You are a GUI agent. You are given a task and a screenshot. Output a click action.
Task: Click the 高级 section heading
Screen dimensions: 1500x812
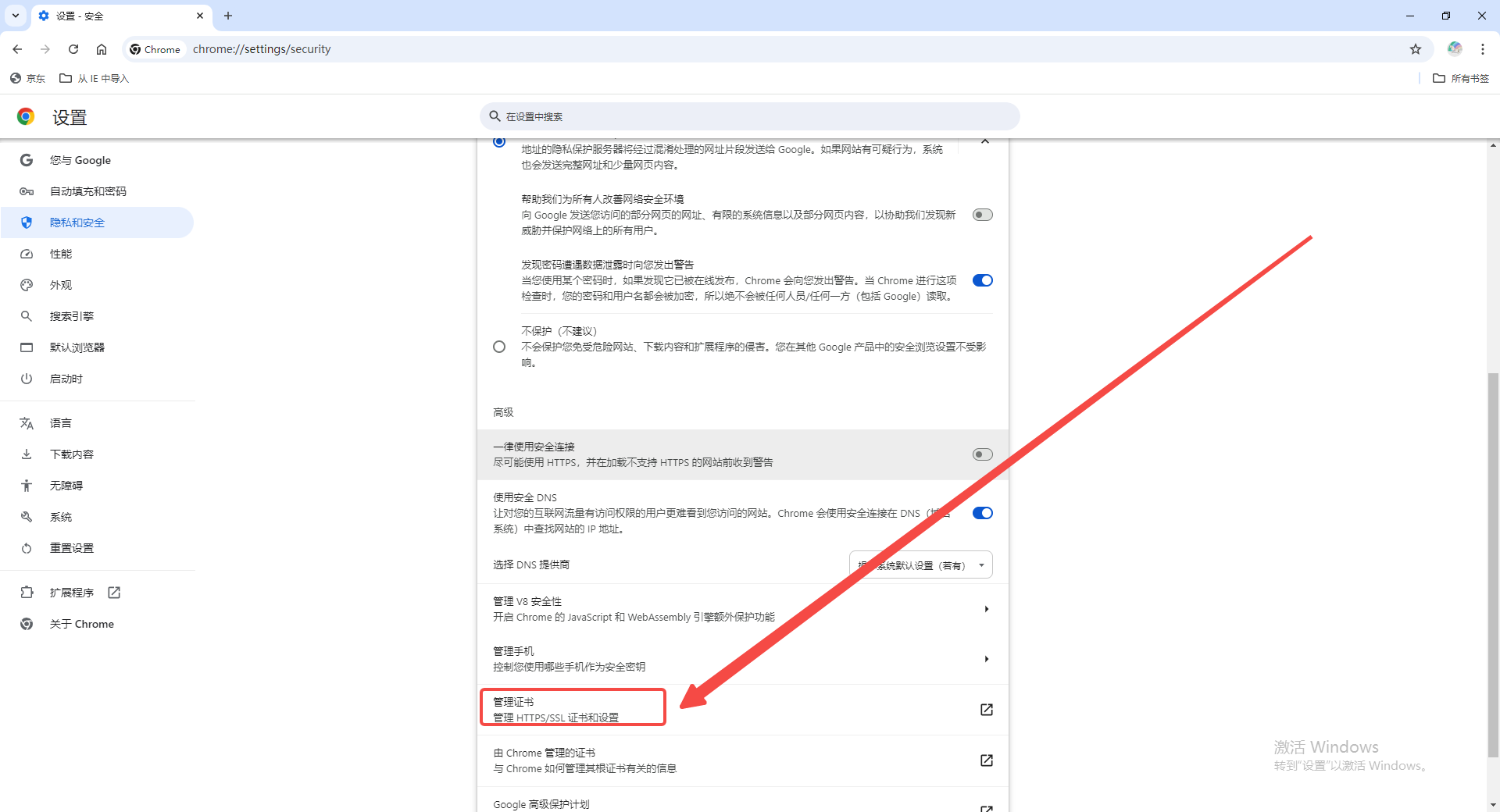(503, 412)
